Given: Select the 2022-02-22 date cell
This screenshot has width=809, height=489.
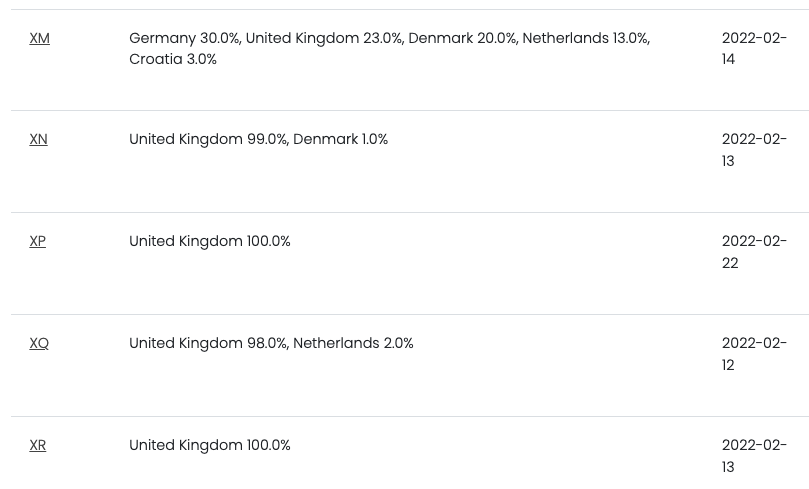Looking at the screenshot, I should point(754,252).
